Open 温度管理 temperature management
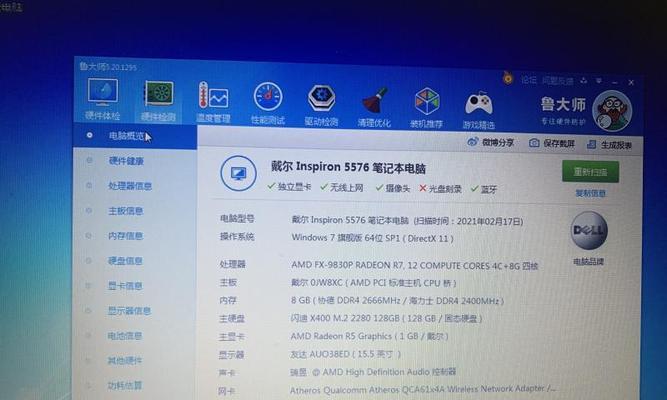Viewport: 667px width, 400px height. coord(214,102)
